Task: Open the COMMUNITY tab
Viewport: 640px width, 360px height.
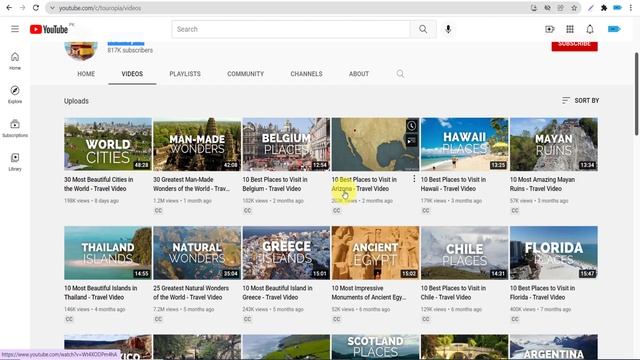Action: tap(246, 74)
